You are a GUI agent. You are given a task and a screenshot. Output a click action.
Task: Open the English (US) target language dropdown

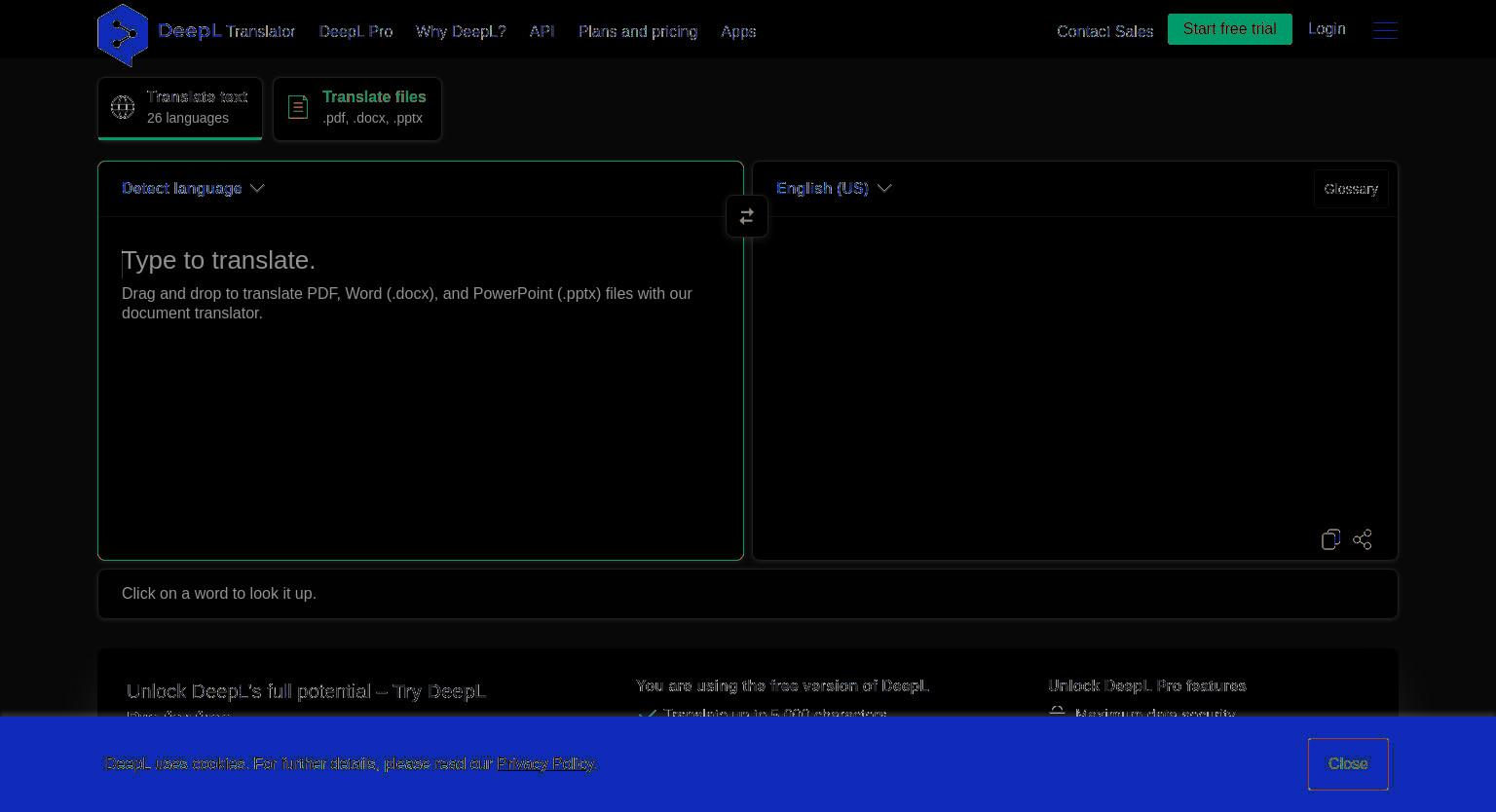pyautogui.click(x=834, y=188)
